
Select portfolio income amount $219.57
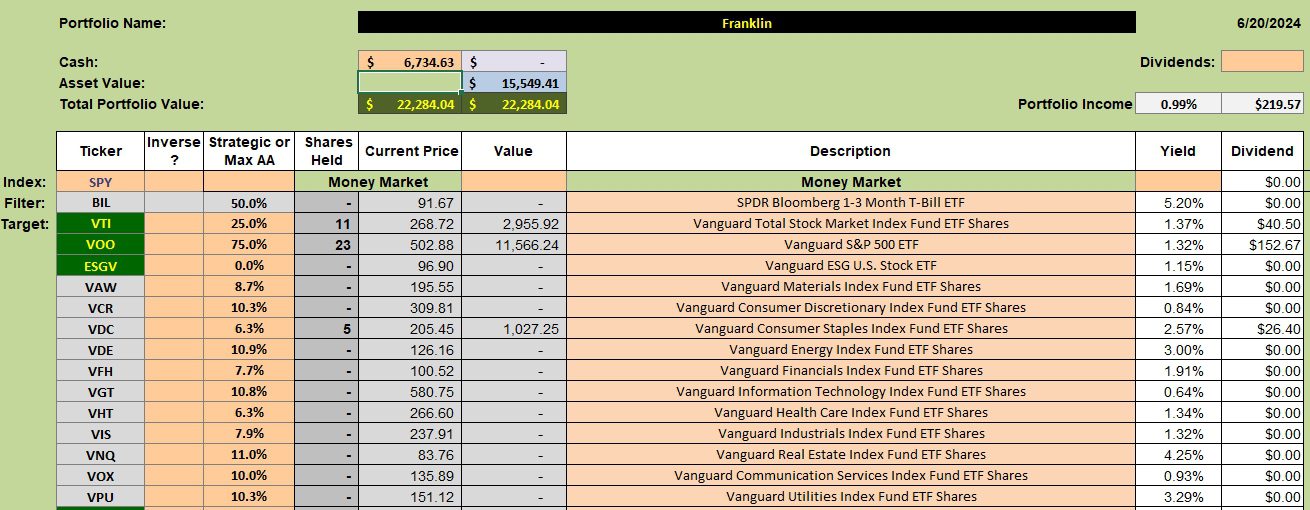point(1263,104)
